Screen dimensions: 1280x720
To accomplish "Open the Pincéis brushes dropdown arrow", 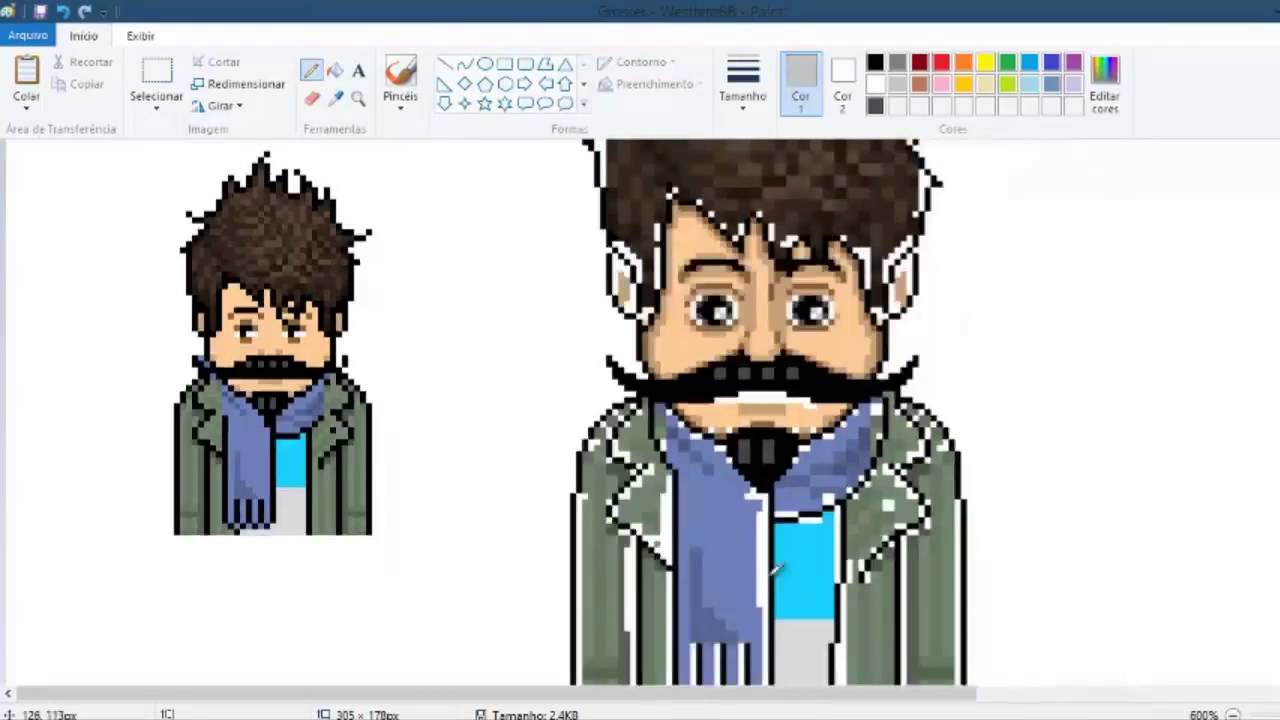I will [400, 108].
